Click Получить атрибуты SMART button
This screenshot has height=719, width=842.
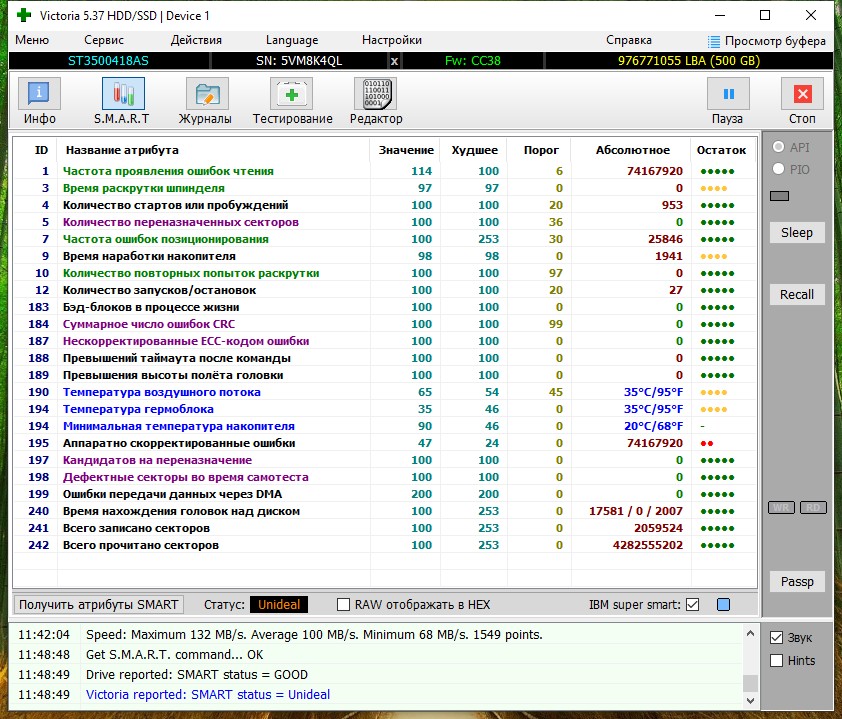(98, 605)
